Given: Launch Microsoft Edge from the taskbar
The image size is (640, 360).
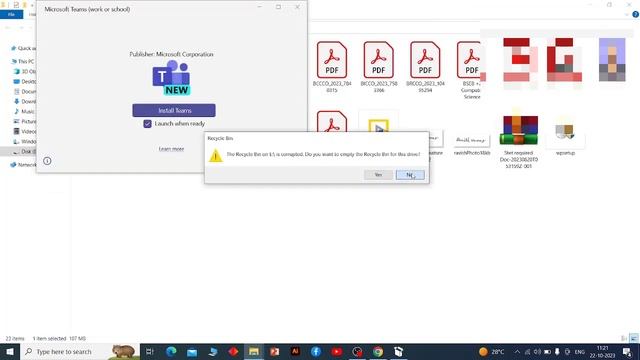Looking at the screenshot, I should 171,351.
